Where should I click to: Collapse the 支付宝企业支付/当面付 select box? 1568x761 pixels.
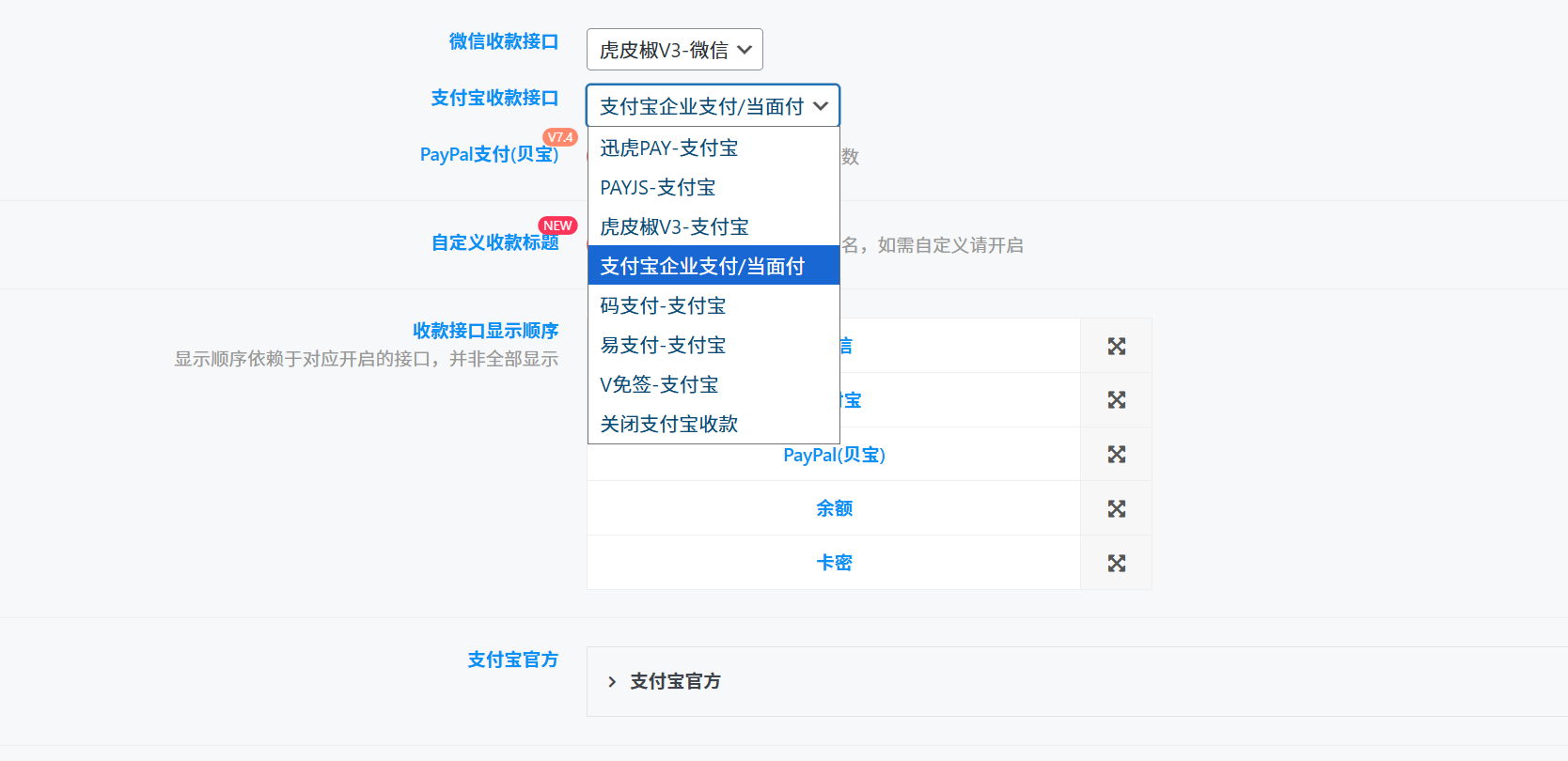(713, 106)
